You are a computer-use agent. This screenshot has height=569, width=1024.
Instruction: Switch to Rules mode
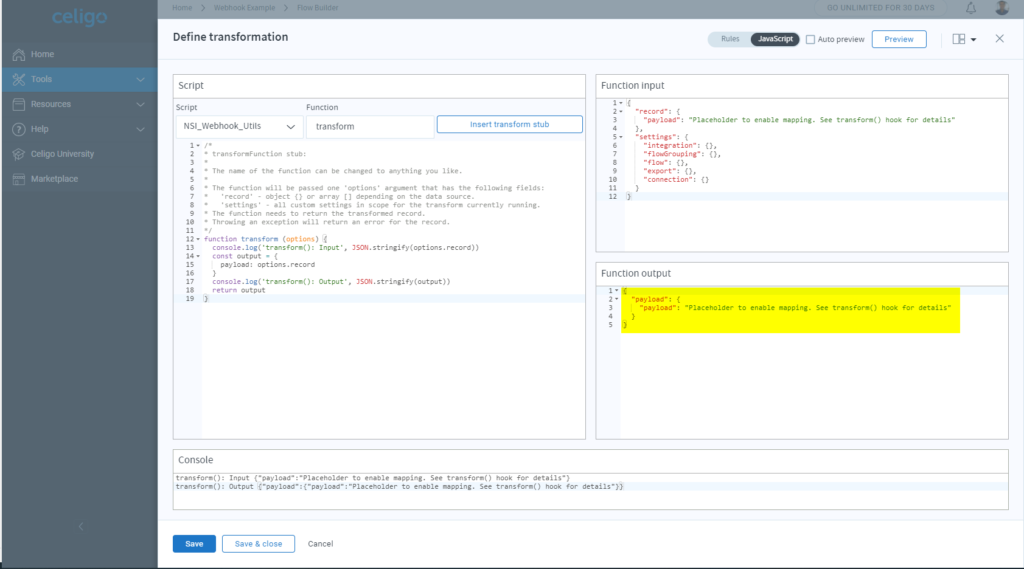tap(730, 39)
